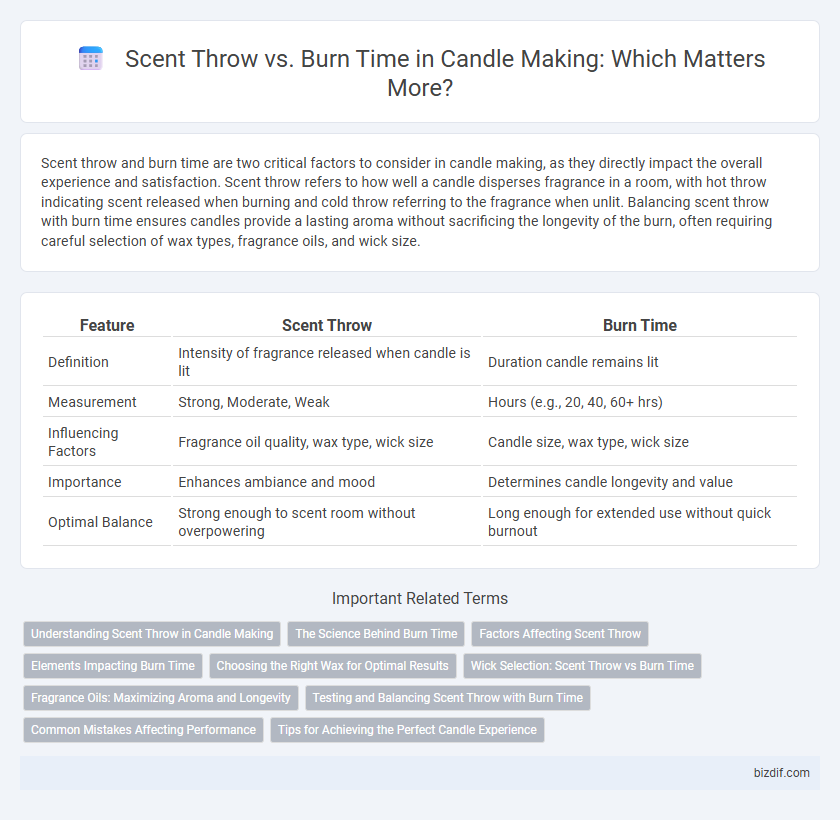The image size is (840, 820).
Task: Select the 'Influencing Factors' row label
Action: pyautogui.click(x=83, y=442)
